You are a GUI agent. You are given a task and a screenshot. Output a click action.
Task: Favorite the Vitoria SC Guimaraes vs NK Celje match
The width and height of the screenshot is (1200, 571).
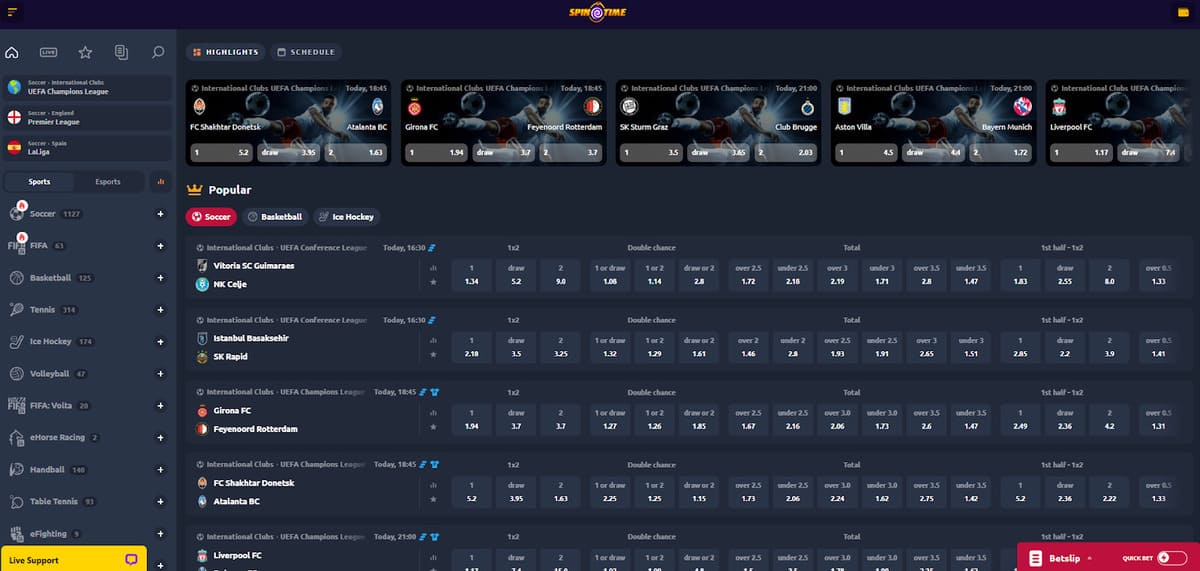433,283
